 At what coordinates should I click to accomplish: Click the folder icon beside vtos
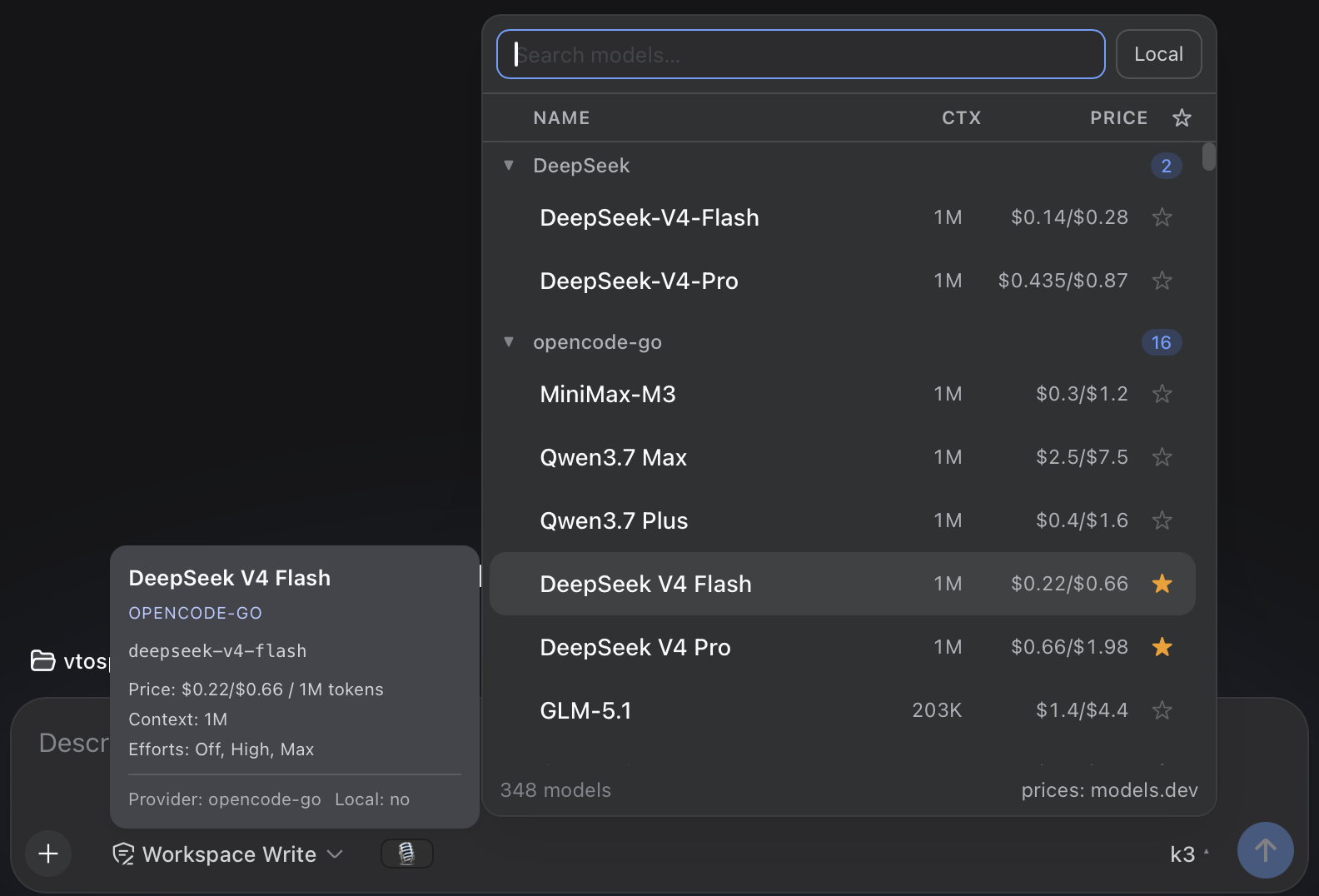42,660
